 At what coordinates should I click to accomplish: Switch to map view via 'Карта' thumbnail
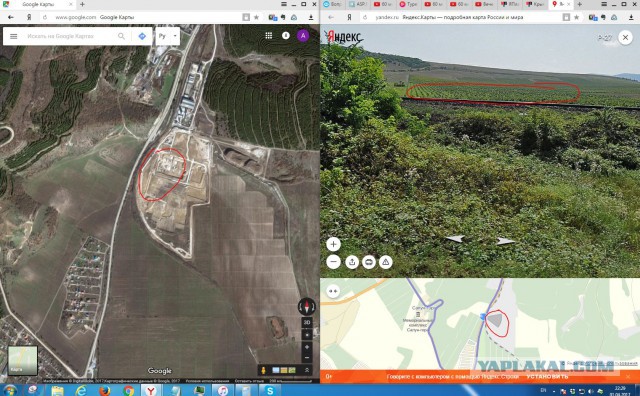click(x=22, y=360)
